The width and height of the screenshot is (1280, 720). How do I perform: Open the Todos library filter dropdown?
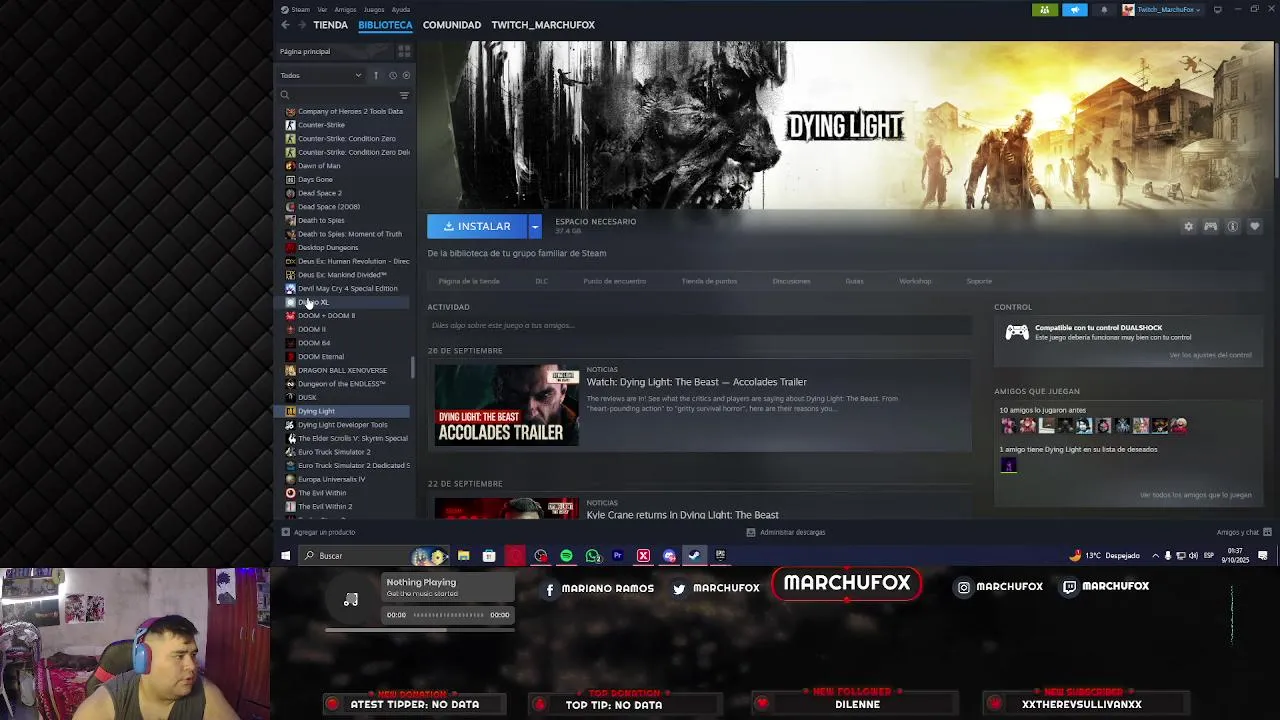coord(321,75)
